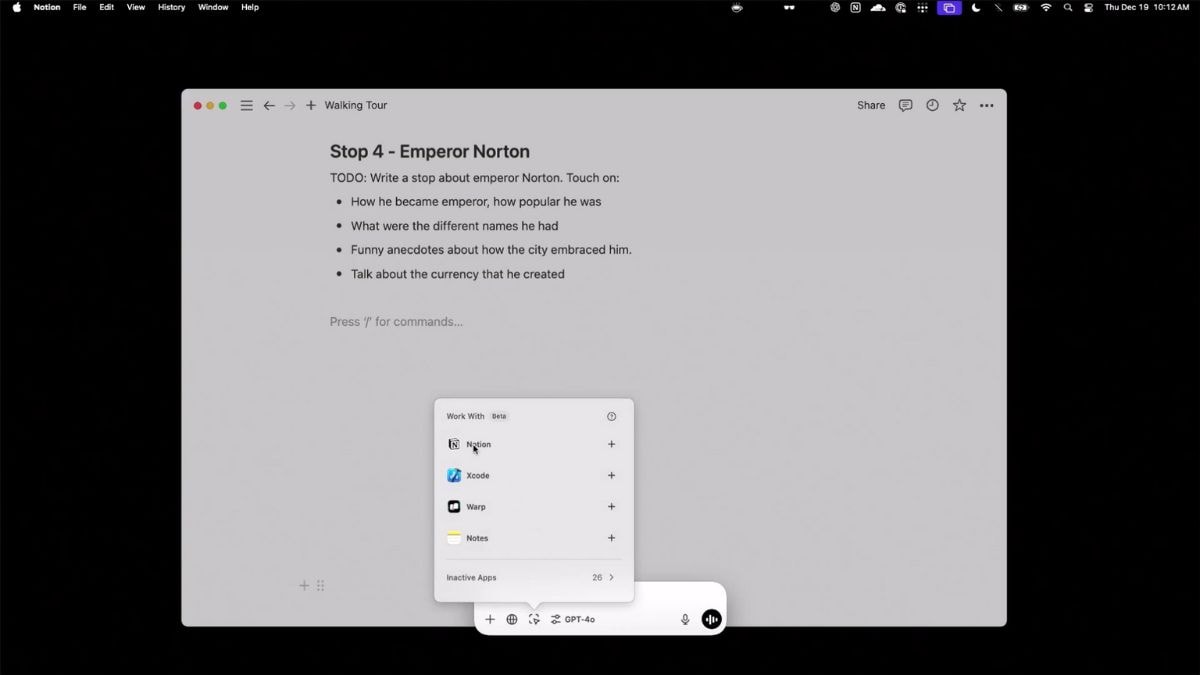Toggle the Work With apps icon
Viewport: 1200px width, 675px height.
point(534,619)
